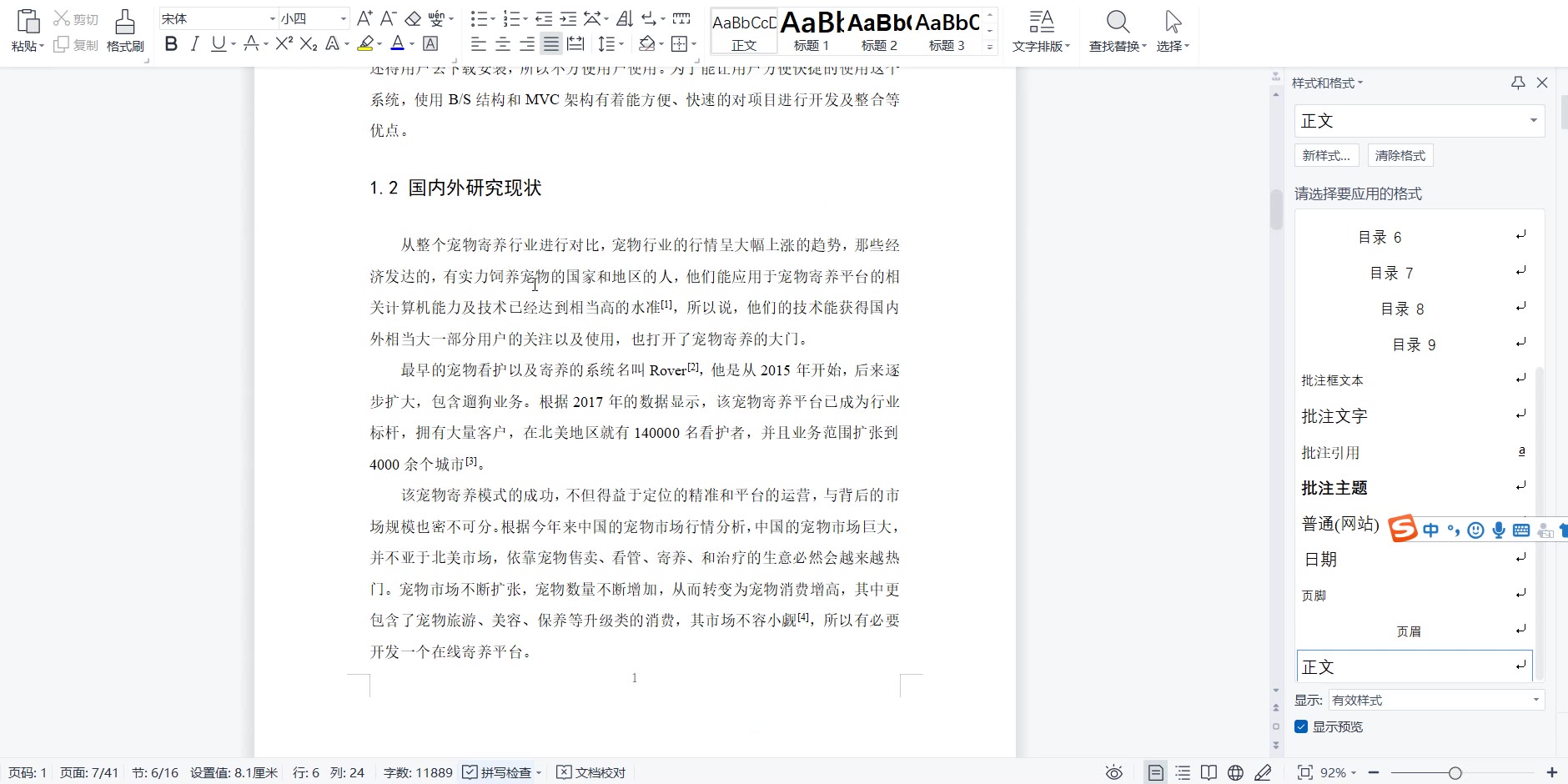The width and height of the screenshot is (1568, 784).
Task: Close the Styles and Formatting pane
Action: click(x=1542, y=83)
